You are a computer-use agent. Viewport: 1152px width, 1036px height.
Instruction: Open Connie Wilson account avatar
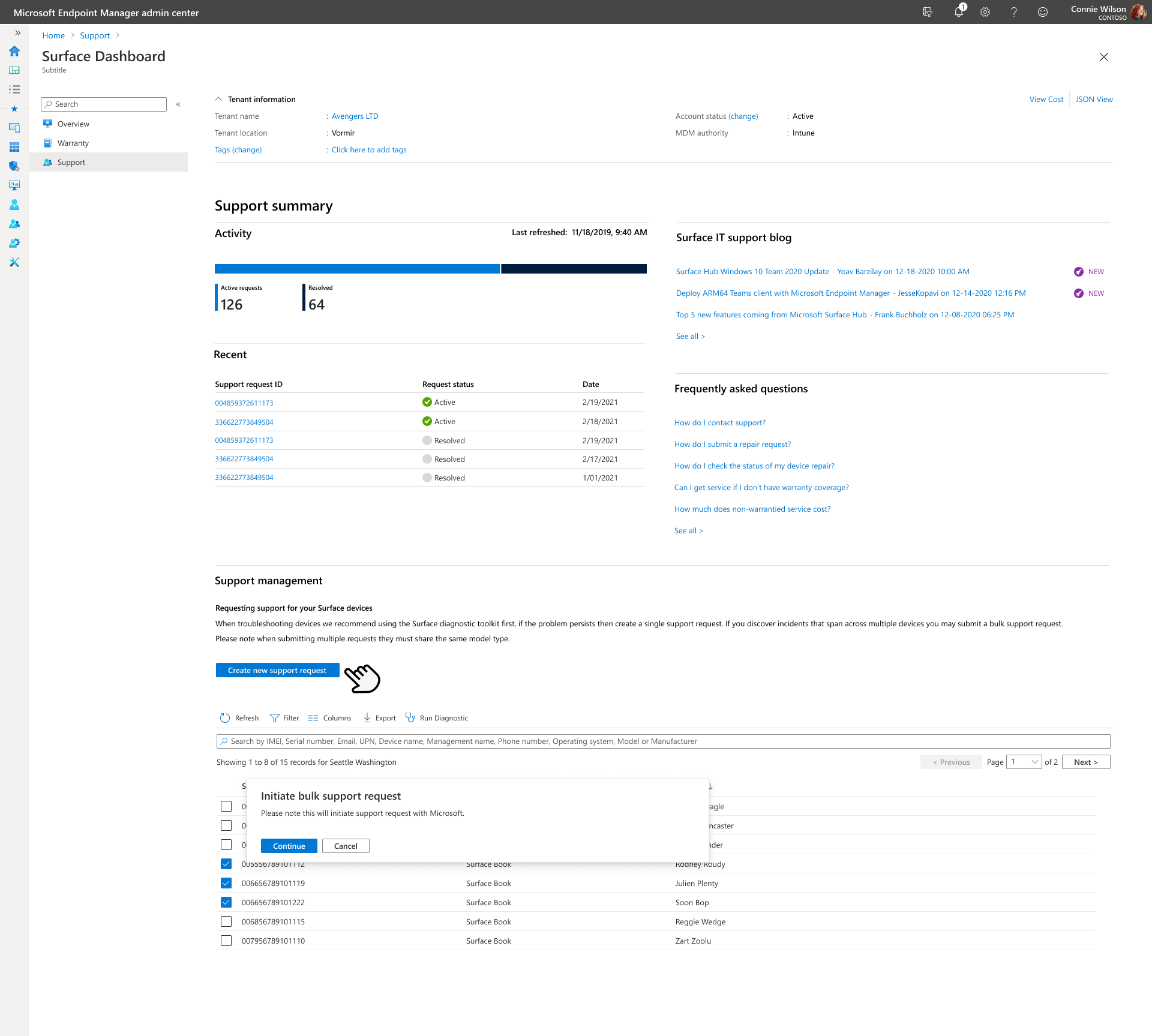pyautogui.click(x=1138, y=12)
